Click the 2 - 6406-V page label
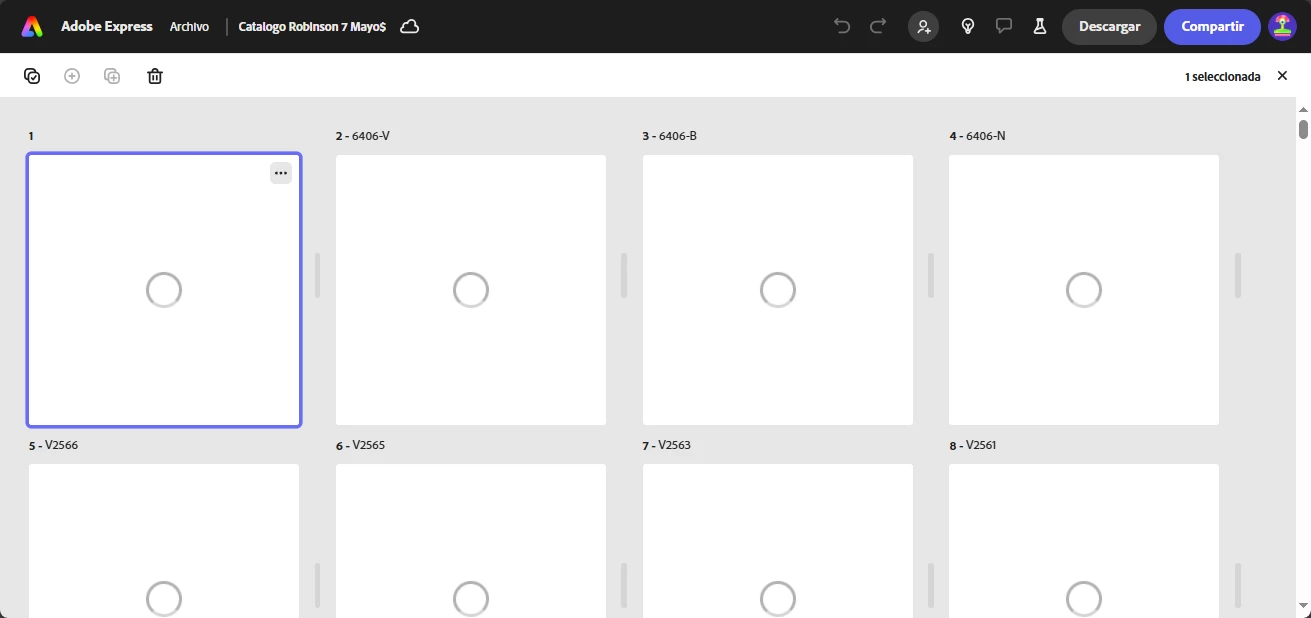 pyautogui.click(x=362, y=136)
